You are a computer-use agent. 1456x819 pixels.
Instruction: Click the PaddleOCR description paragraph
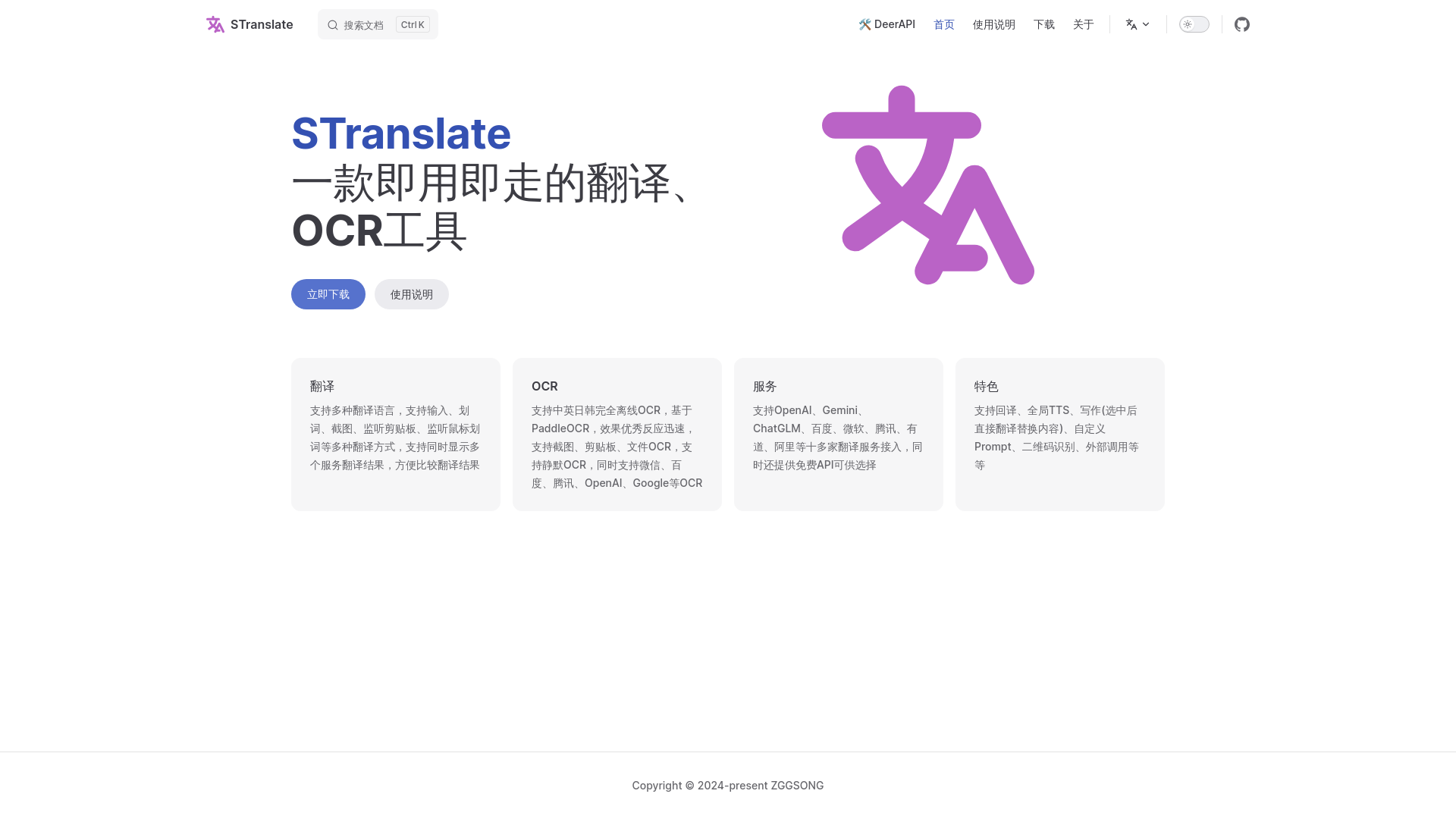(x=617, y=447)
